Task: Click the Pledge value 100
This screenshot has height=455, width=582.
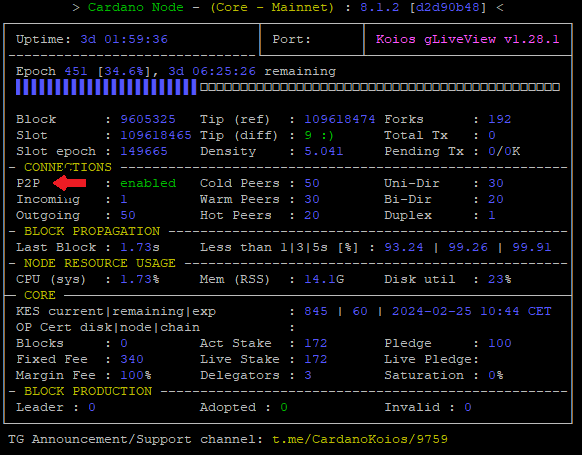Action: pos(500,343)
